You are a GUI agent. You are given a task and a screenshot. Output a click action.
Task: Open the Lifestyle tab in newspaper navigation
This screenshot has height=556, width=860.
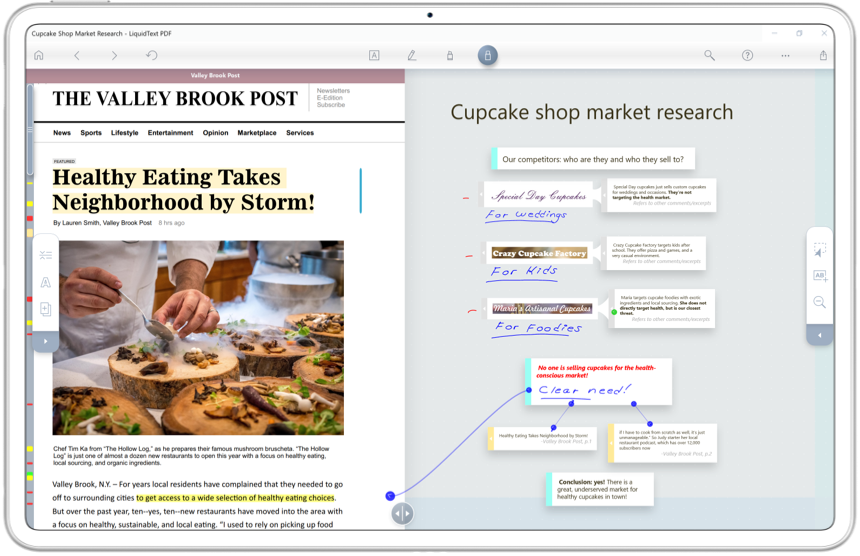pos(125,133)
